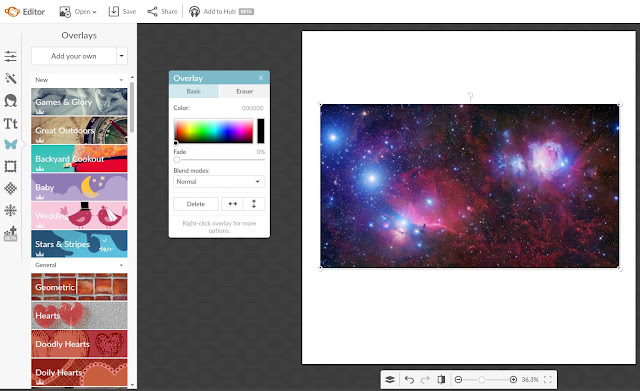Open the Basic Edits sliders tab
640x391 pixels.
click(11, 56)
